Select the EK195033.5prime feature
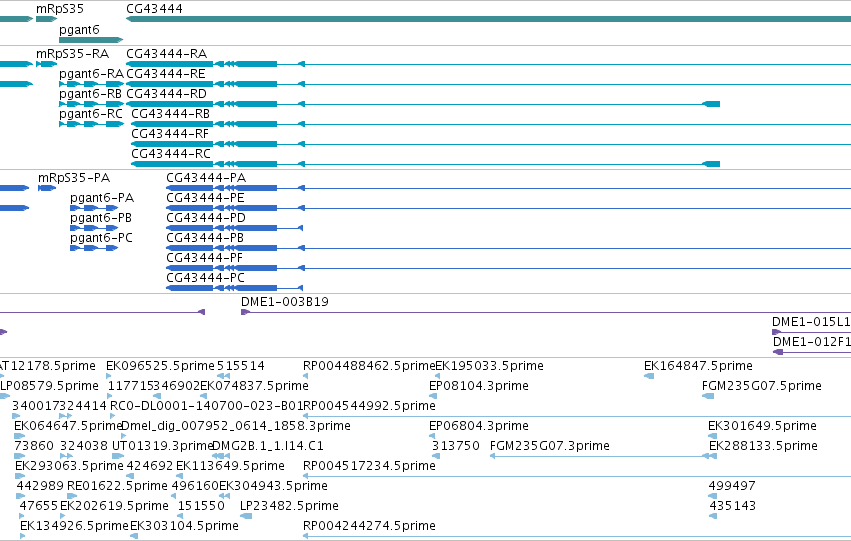Screen dimensions: 851x541 437,376
